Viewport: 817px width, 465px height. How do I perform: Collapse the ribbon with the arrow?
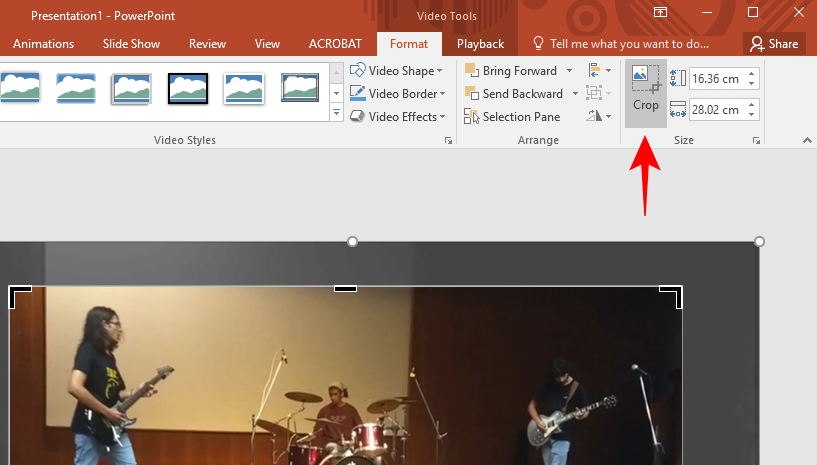tap(807, 142)
